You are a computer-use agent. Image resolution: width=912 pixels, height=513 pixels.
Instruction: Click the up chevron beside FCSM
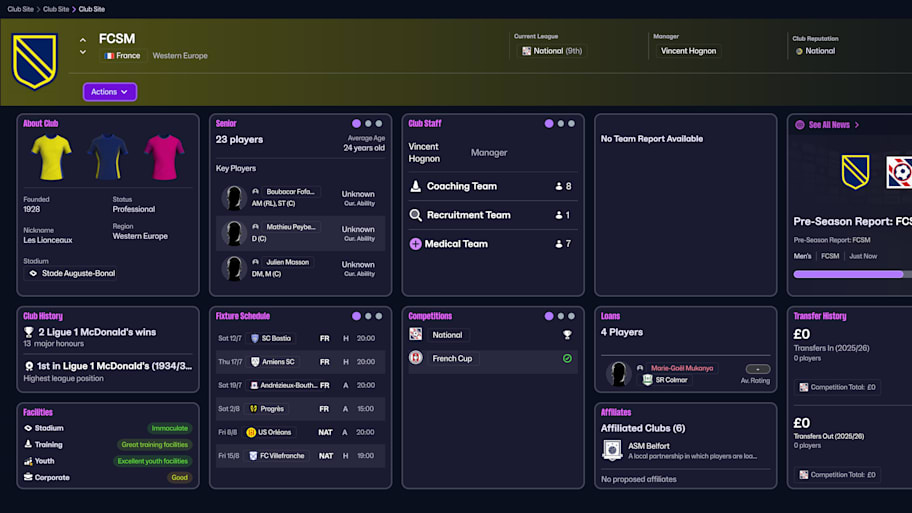(x=83, y=40)
